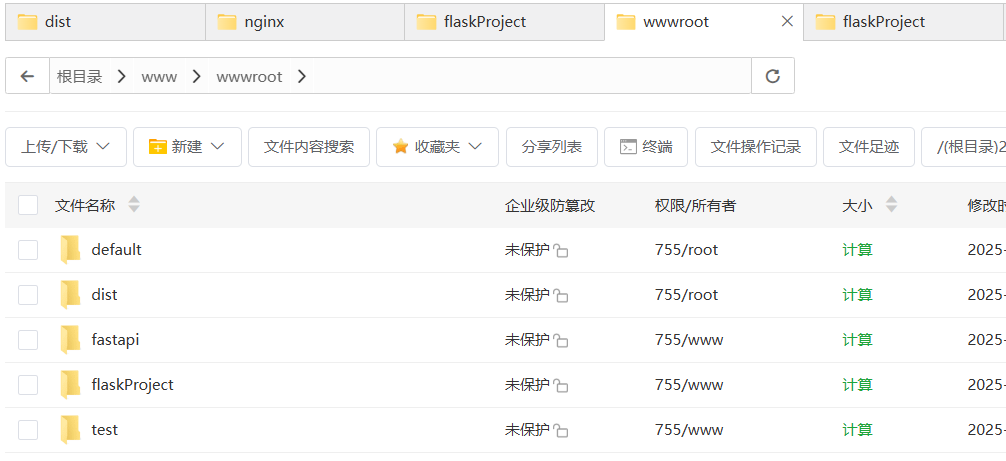1006x461 pixels.
Task: Click the new-folder icon on 新建
Action: 157,147
